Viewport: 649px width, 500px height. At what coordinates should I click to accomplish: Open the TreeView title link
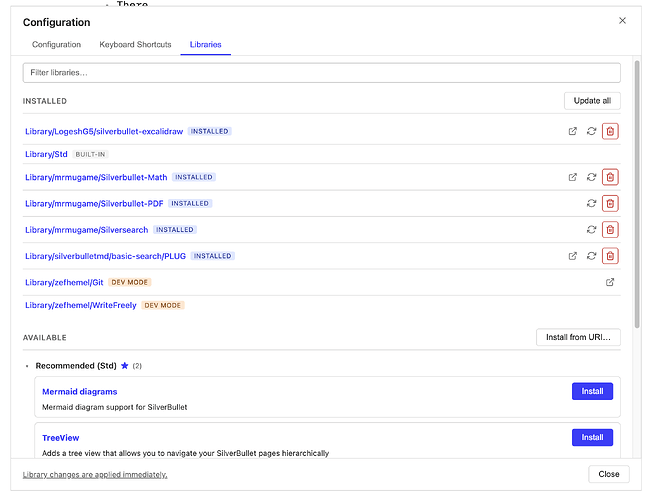(60, 438)
